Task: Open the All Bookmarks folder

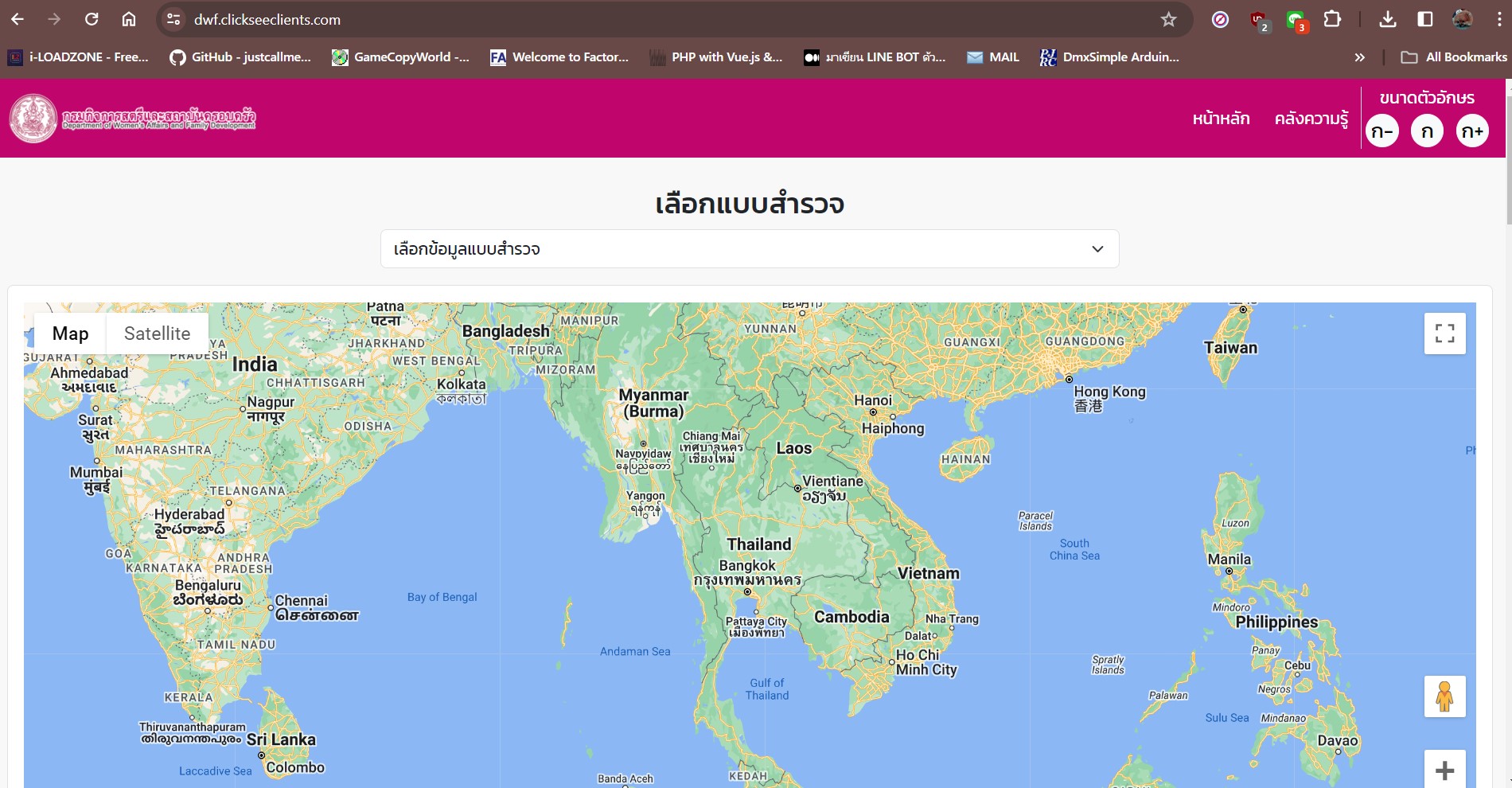Action: point(1454,57)
